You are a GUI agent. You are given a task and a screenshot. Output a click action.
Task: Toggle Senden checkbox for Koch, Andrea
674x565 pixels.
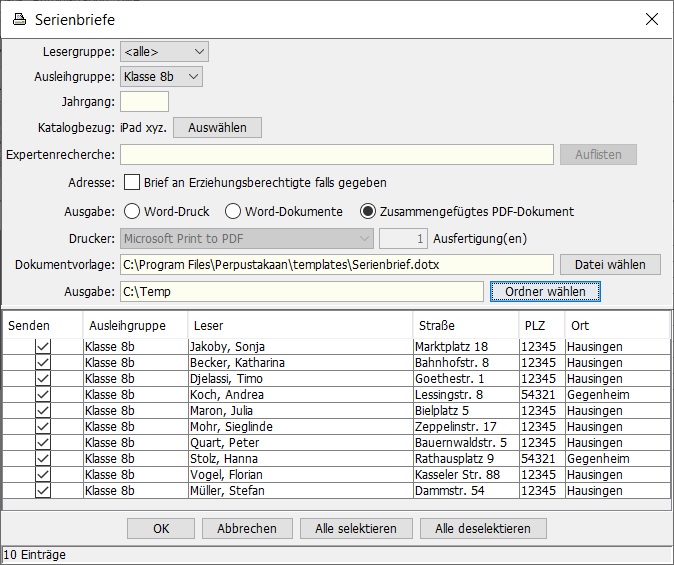pos(43,394)
